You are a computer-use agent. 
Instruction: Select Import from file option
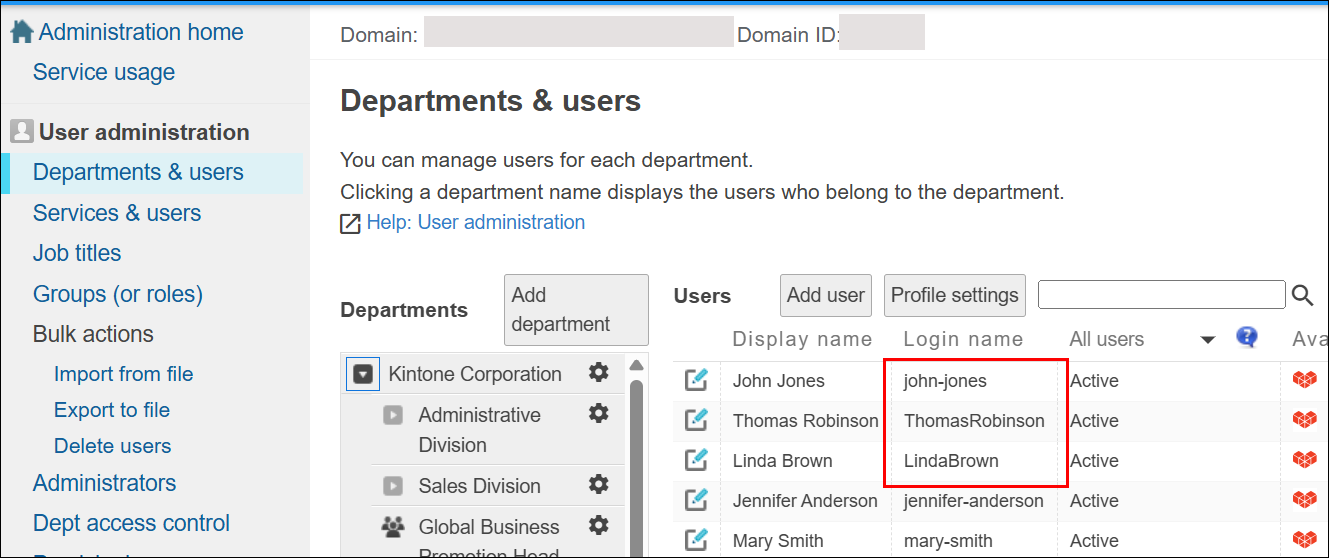(x=123, y=374)
